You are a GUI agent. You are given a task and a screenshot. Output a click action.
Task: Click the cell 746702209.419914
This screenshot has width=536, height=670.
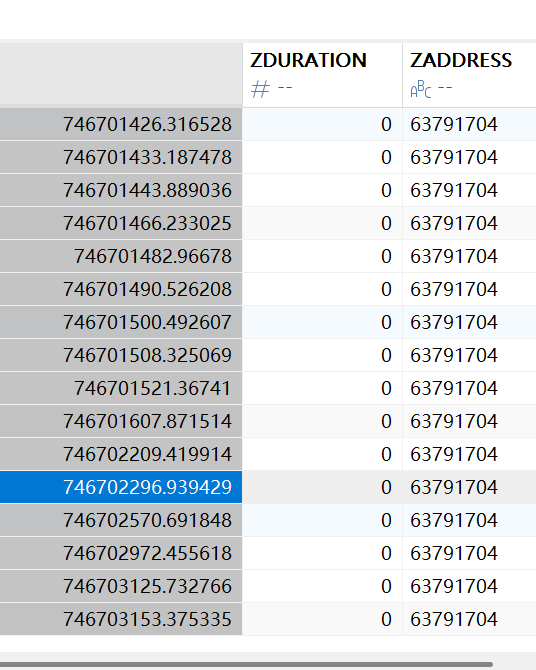point(121,454)
